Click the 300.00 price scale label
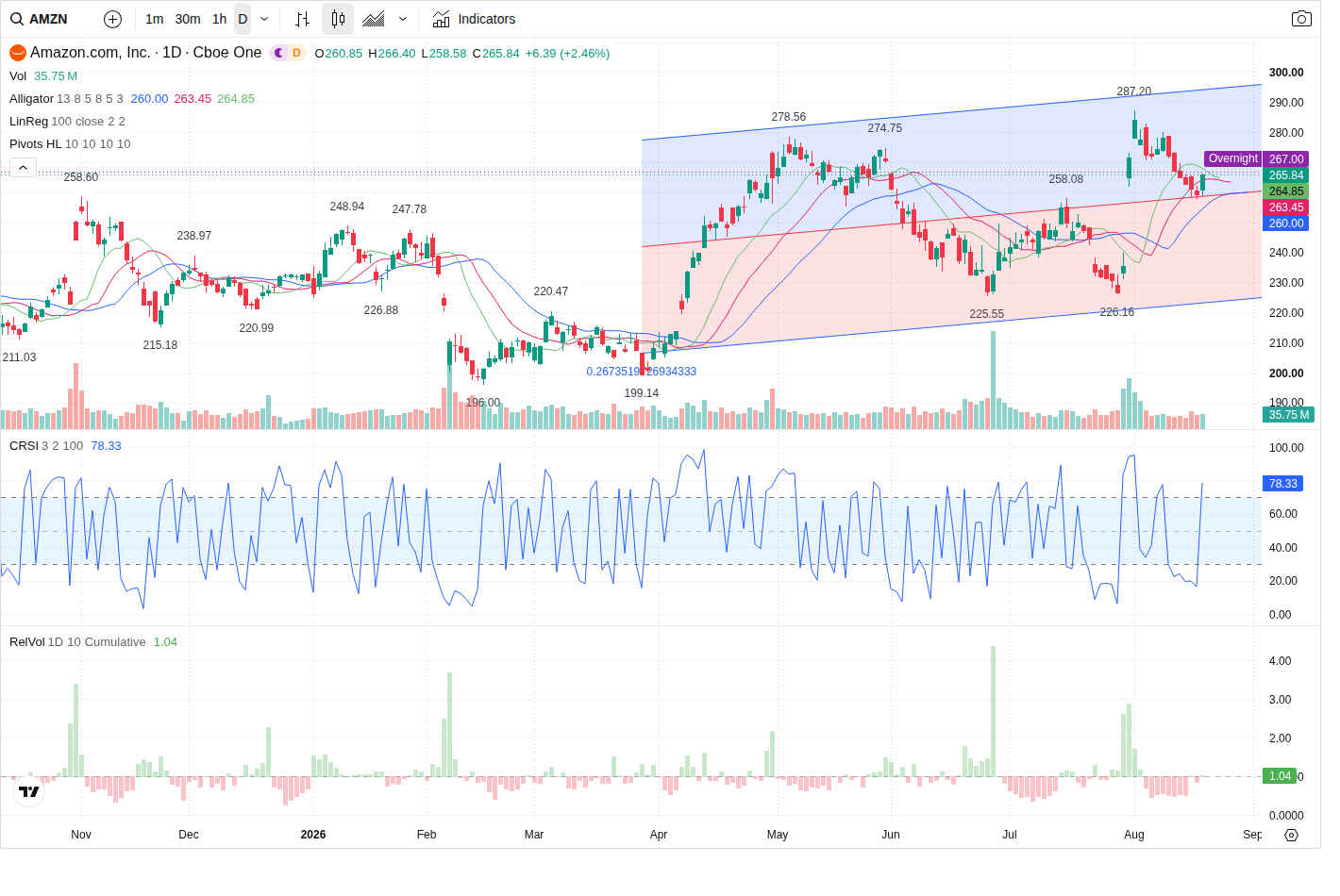 [1286, 73]
